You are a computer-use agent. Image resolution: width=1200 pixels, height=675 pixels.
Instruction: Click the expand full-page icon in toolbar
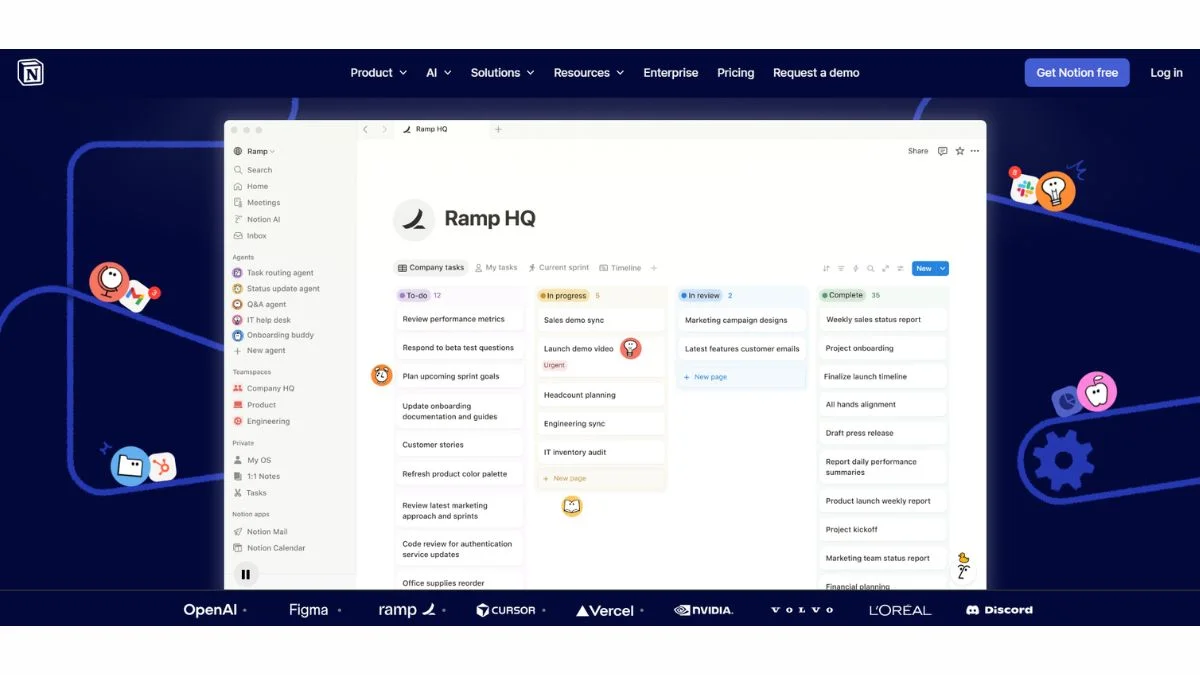886,268
